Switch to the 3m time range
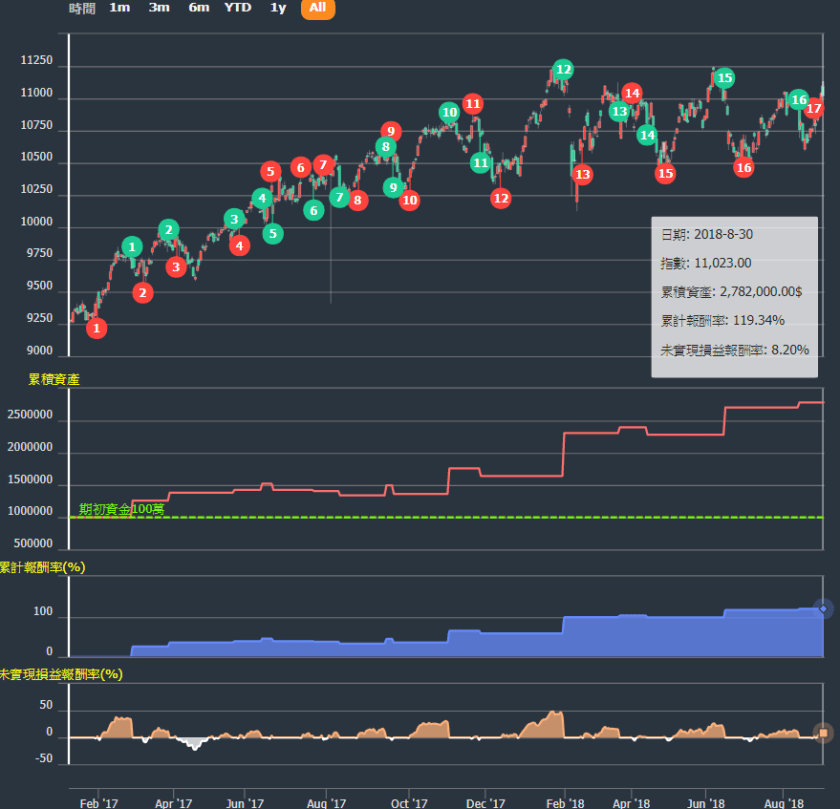 tap(159, 8)
